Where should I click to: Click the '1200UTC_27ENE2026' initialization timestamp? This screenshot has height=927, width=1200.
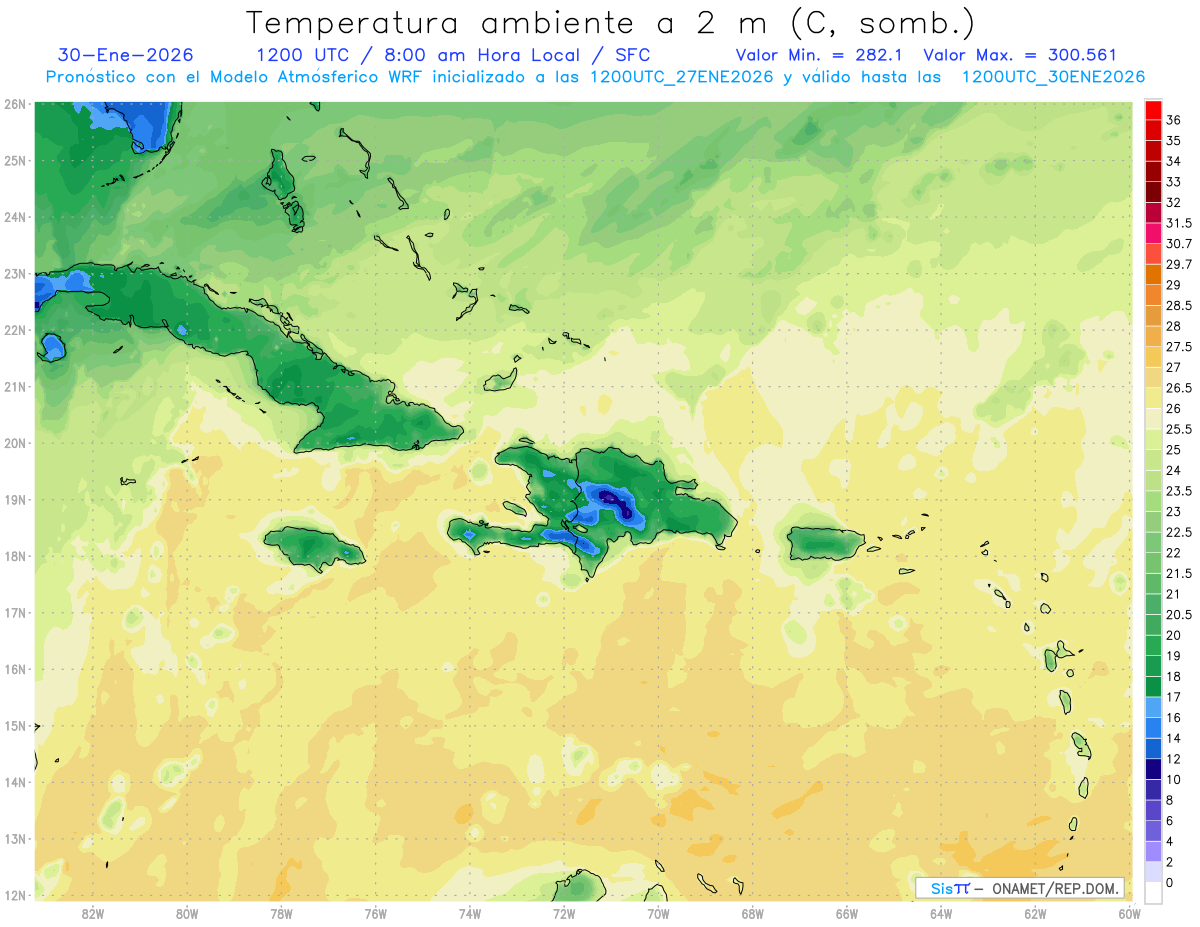682,77
